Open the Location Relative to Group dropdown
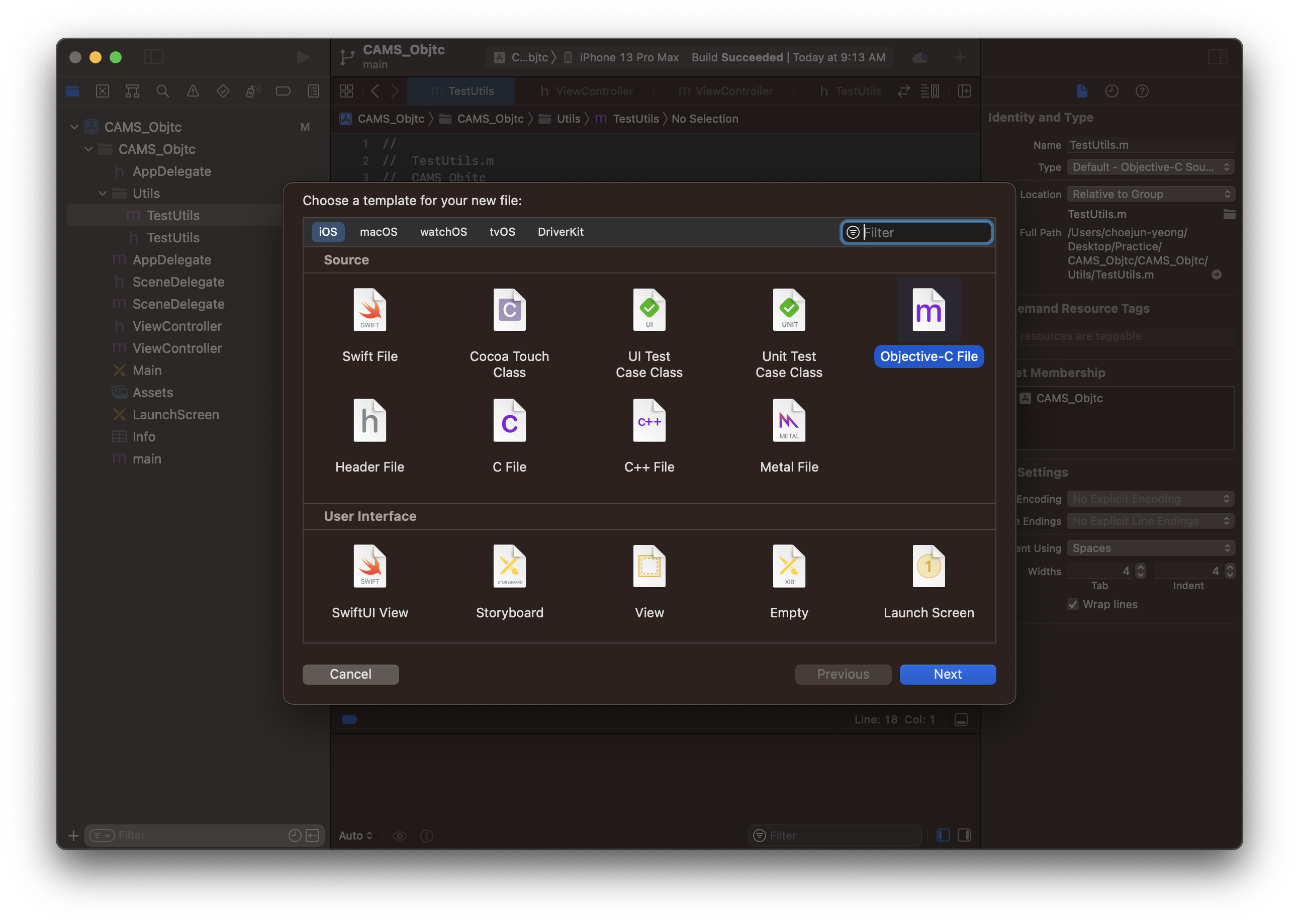The image size is (1299, 924). click(x=1150, y=194)
